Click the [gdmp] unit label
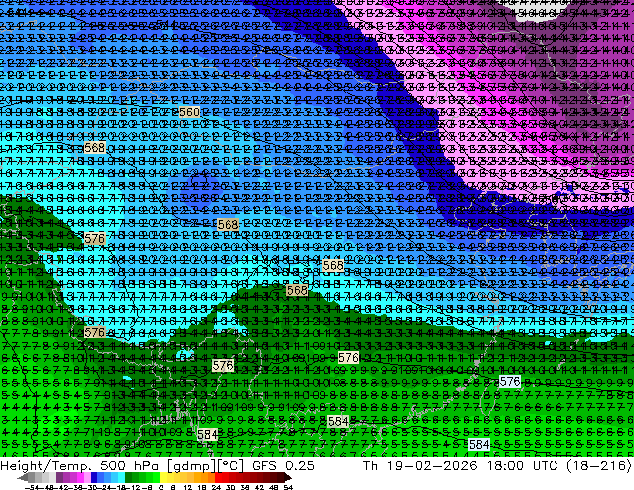This screenshot has width=634, height=490. [192, 465]
